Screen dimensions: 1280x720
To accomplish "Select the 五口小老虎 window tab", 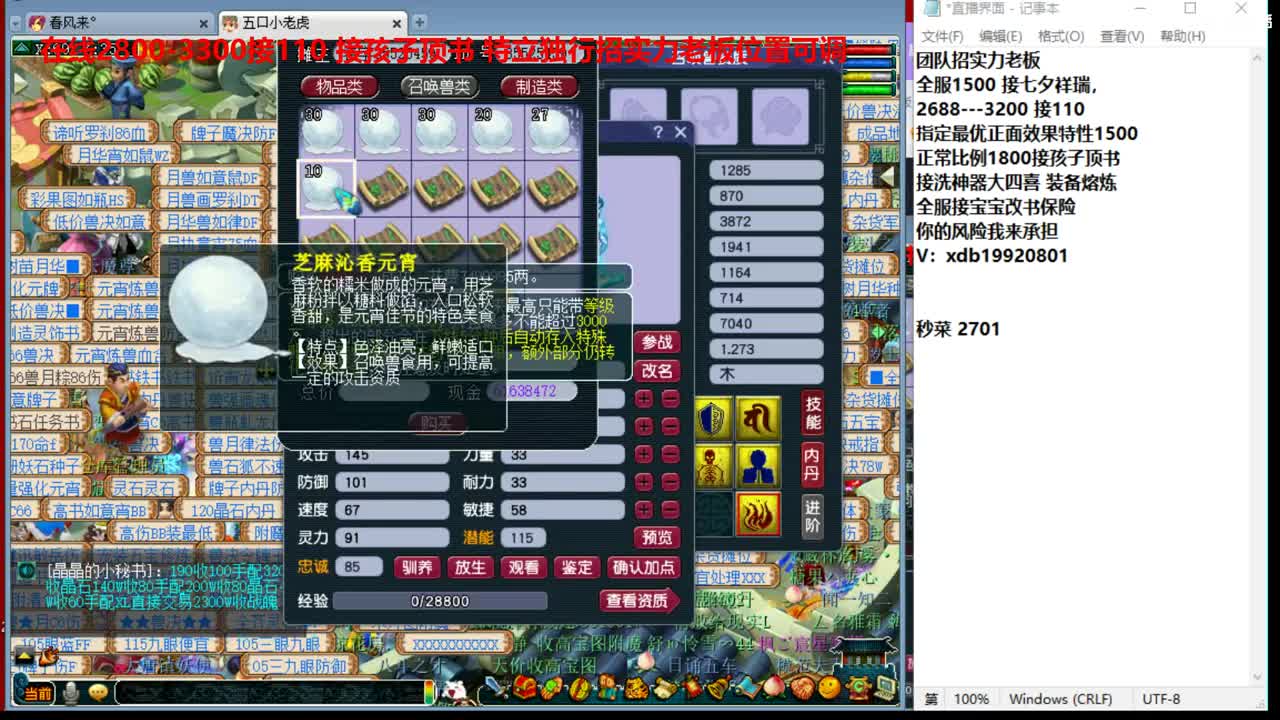I will 312,22.
